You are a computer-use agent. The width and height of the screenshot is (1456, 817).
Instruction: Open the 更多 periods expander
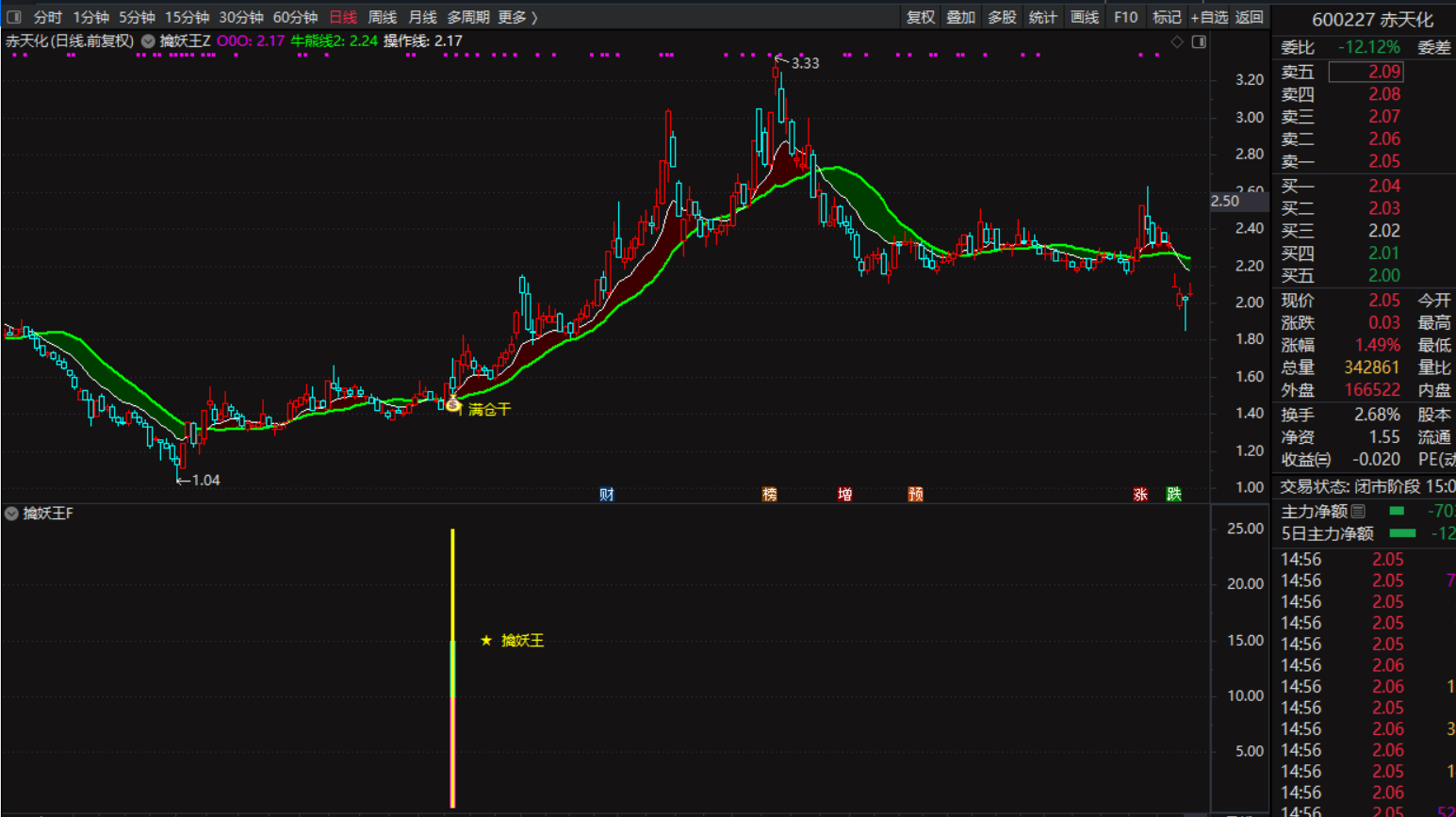coord(517,17)
